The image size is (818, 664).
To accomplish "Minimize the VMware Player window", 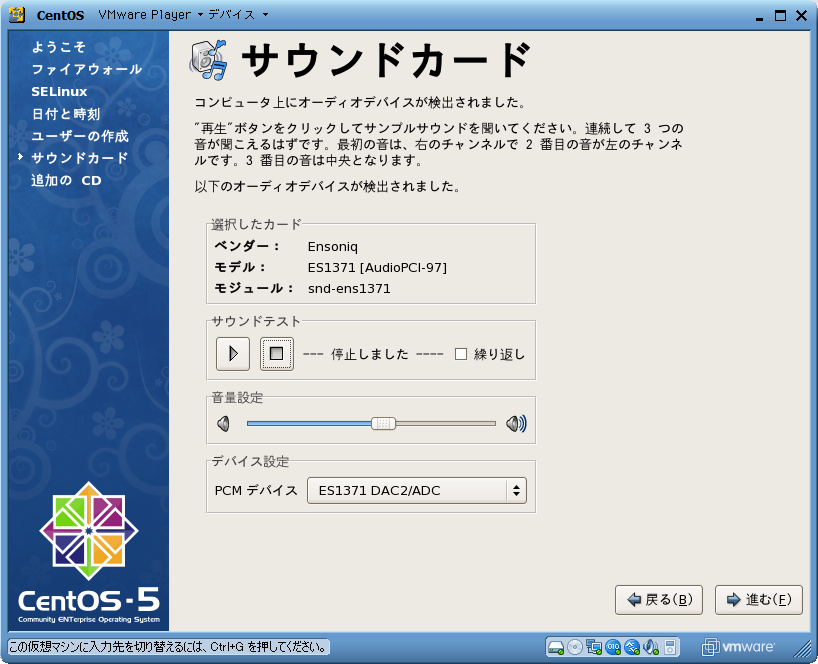I will coord(759,17).
